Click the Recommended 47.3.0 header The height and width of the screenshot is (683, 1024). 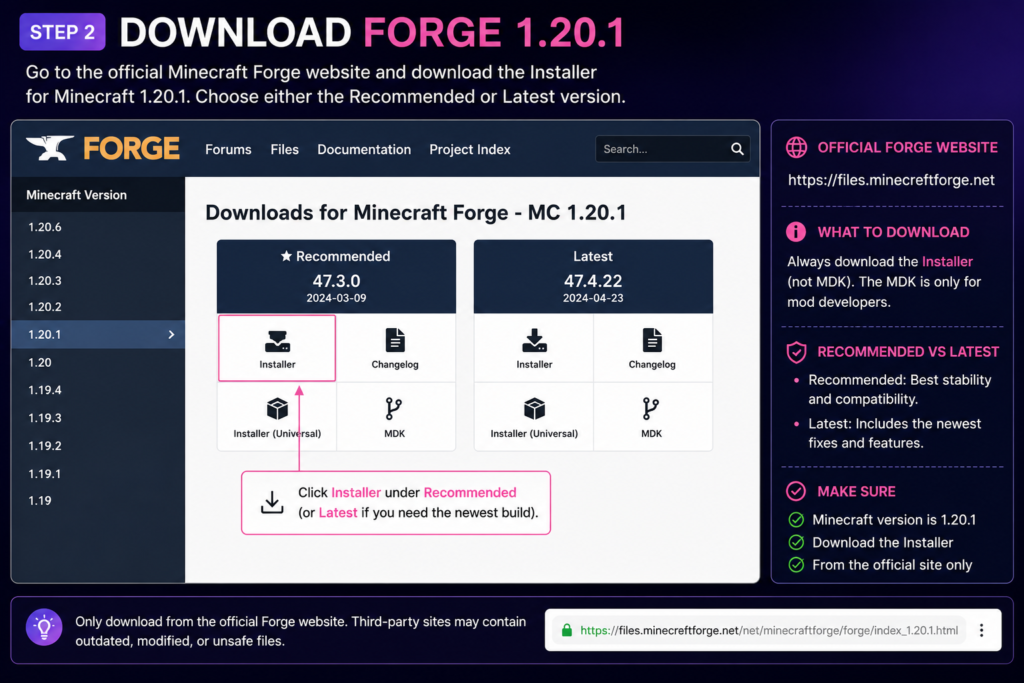point(336,276)
